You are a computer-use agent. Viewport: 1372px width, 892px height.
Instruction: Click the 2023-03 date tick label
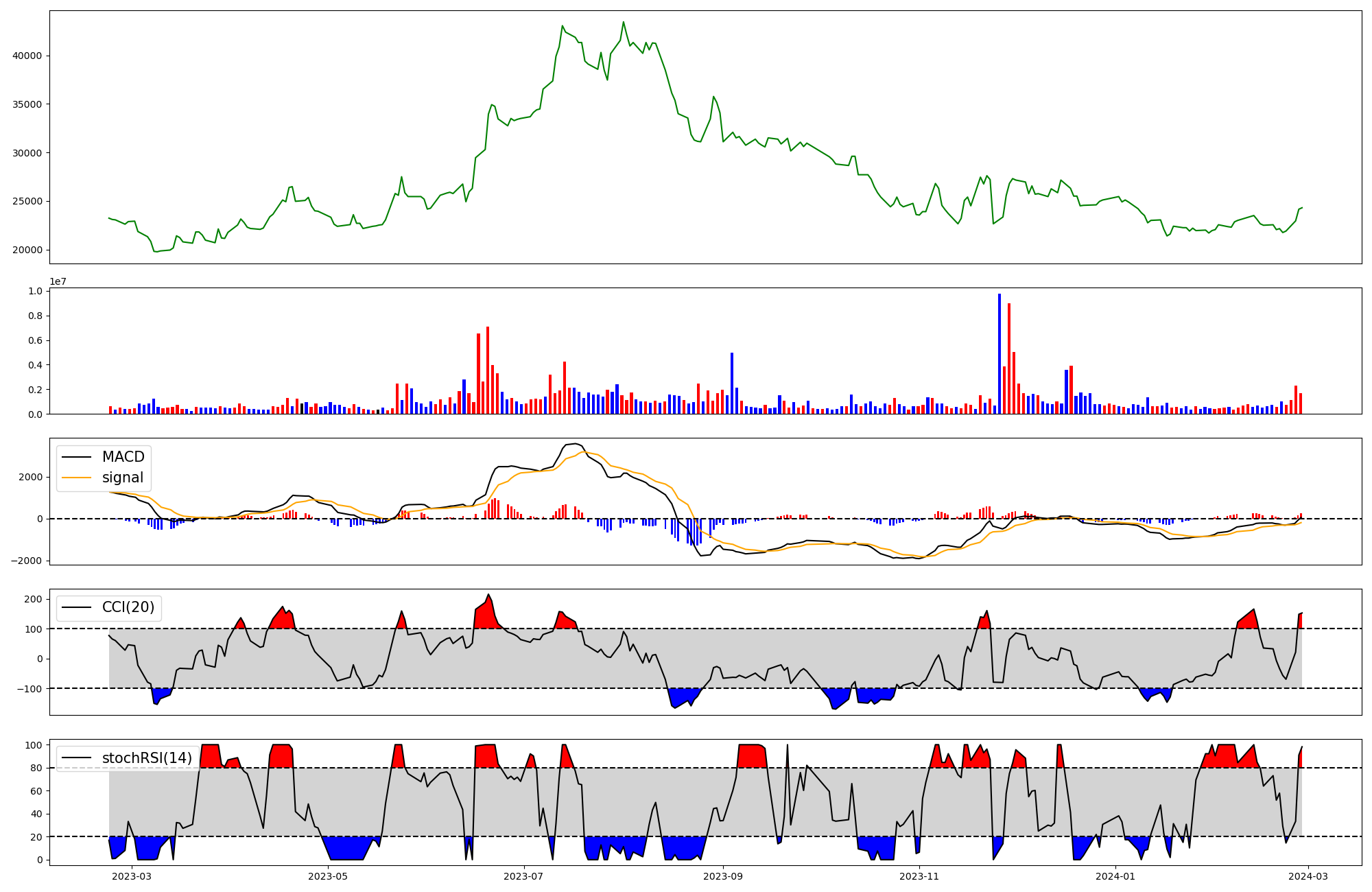[x=131, y=876]
